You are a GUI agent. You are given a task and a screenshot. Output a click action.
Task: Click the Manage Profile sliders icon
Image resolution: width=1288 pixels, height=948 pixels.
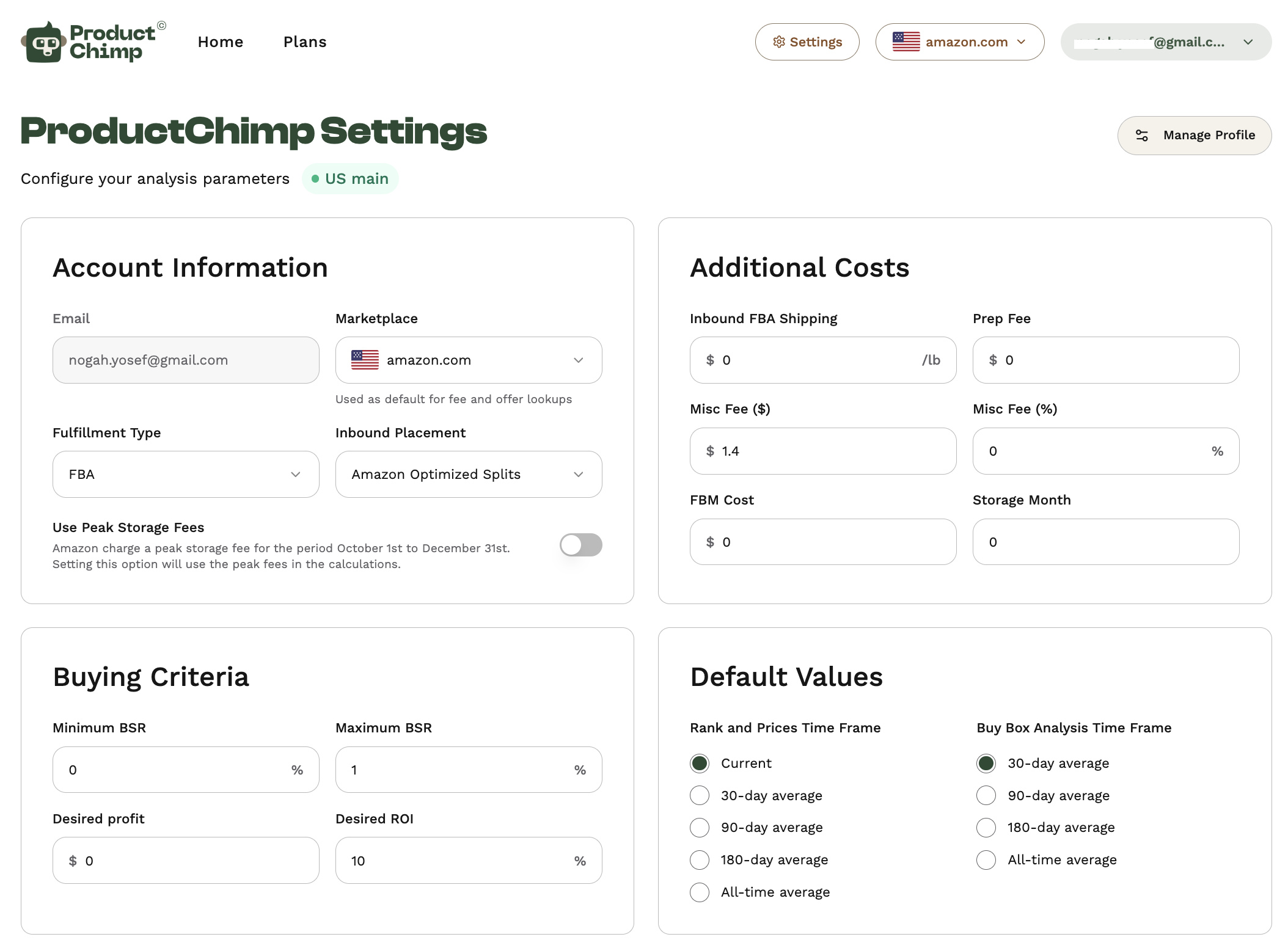tap(1141, 136)
